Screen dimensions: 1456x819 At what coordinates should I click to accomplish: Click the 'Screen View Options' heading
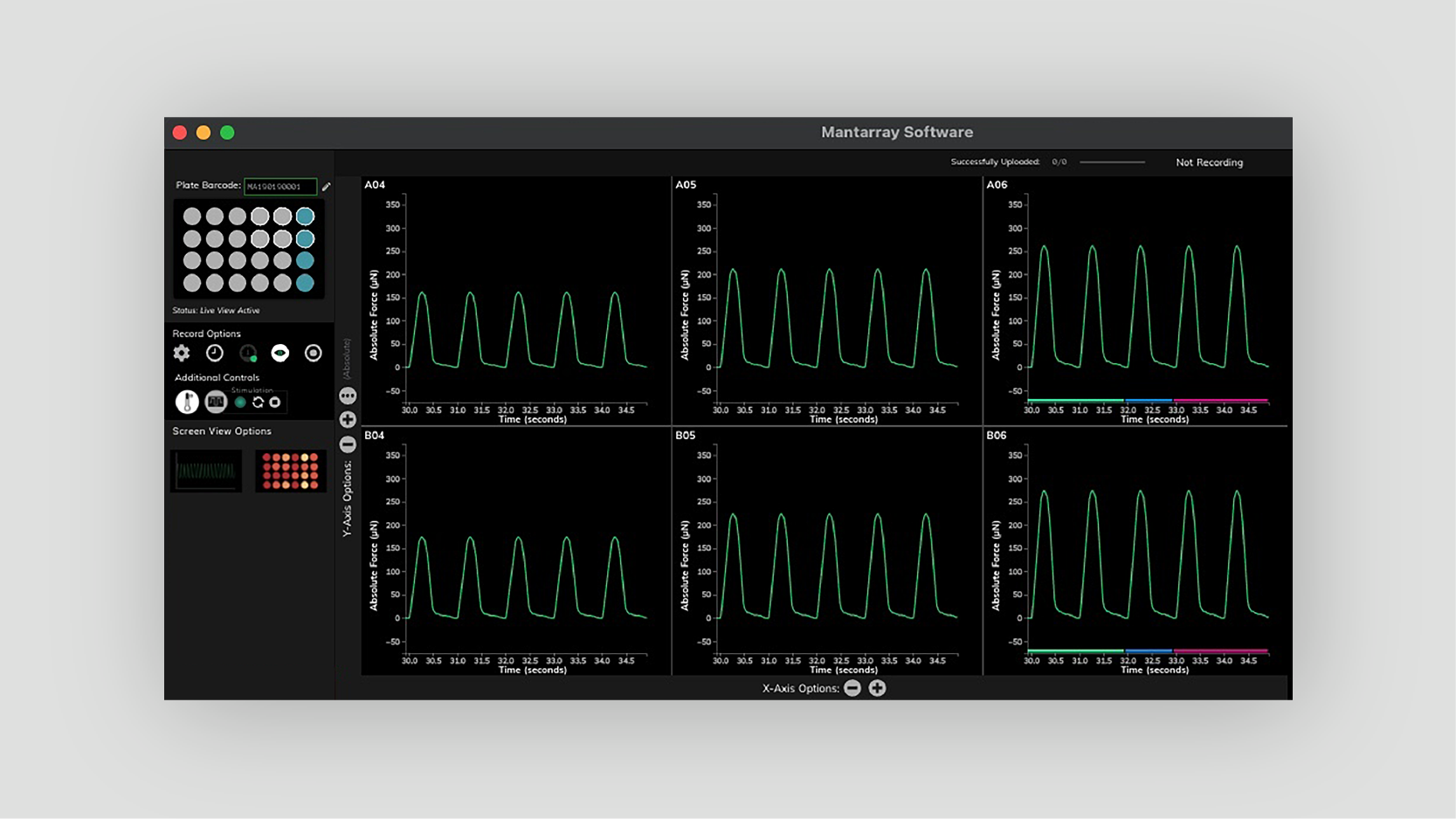click(222, 431)
